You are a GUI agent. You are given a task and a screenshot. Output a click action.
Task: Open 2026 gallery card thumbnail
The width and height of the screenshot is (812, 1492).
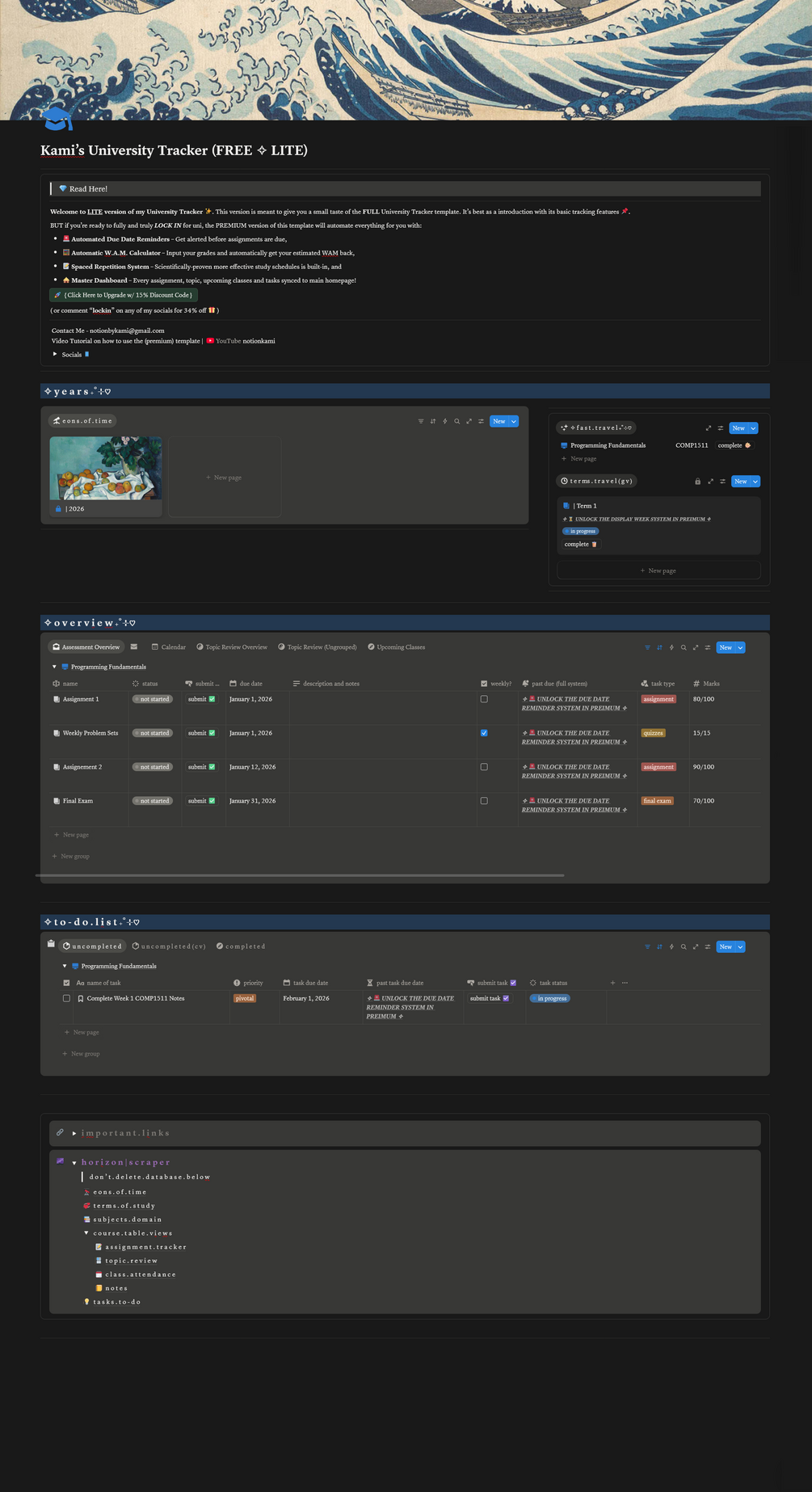pyautogui.click(x=106, y=468)
